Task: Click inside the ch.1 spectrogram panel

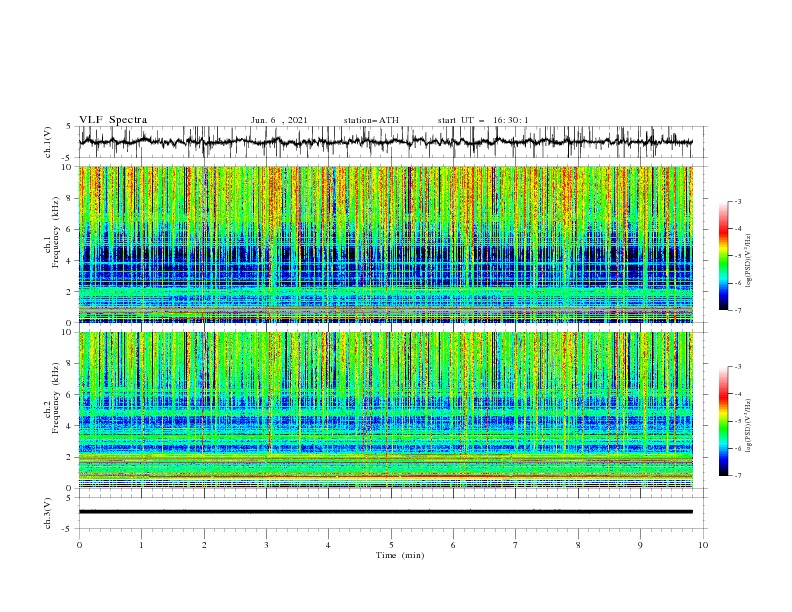Action: [x=386, y=244]
